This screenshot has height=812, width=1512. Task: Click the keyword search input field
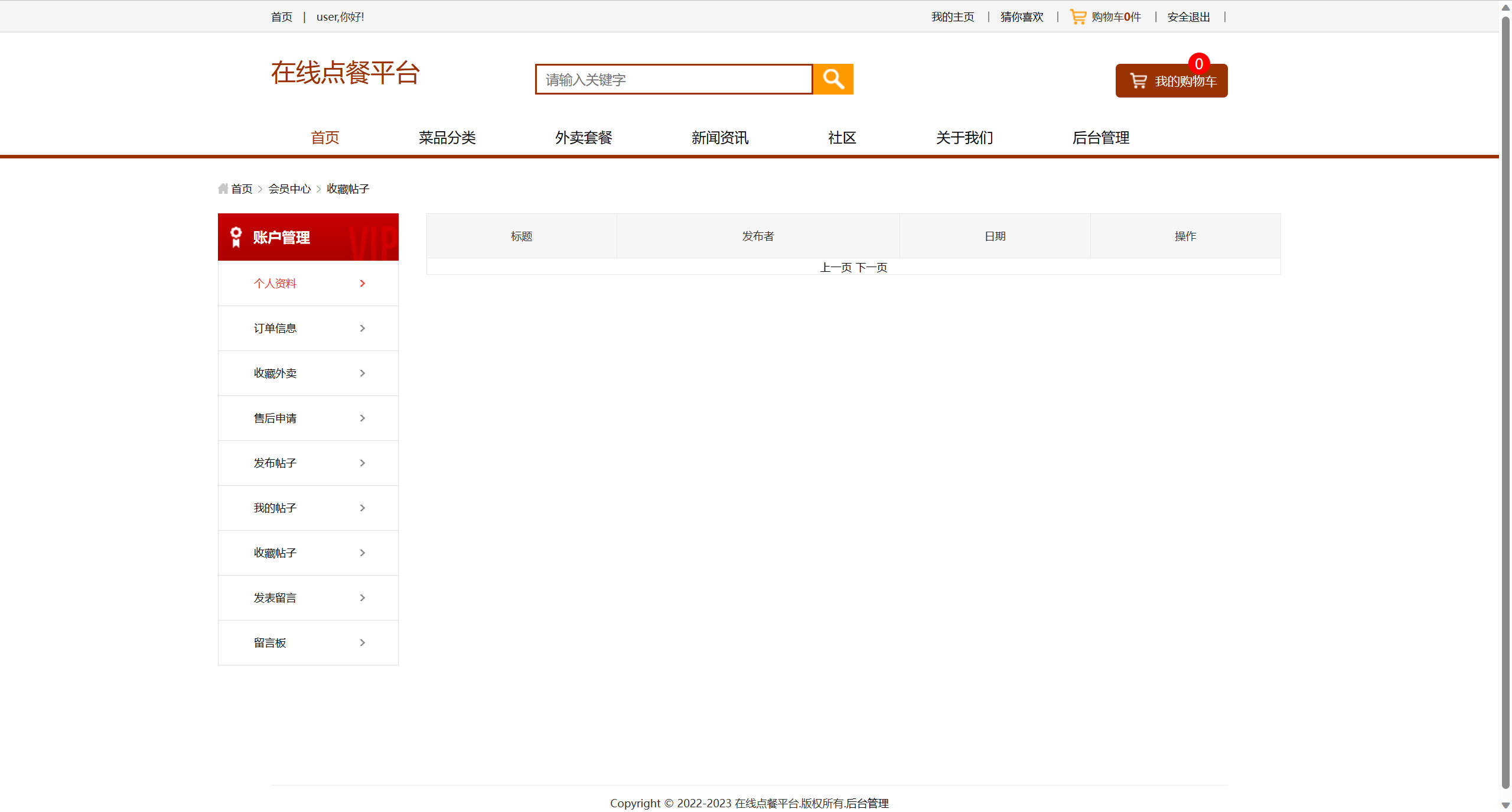click(x=673, y=79)
